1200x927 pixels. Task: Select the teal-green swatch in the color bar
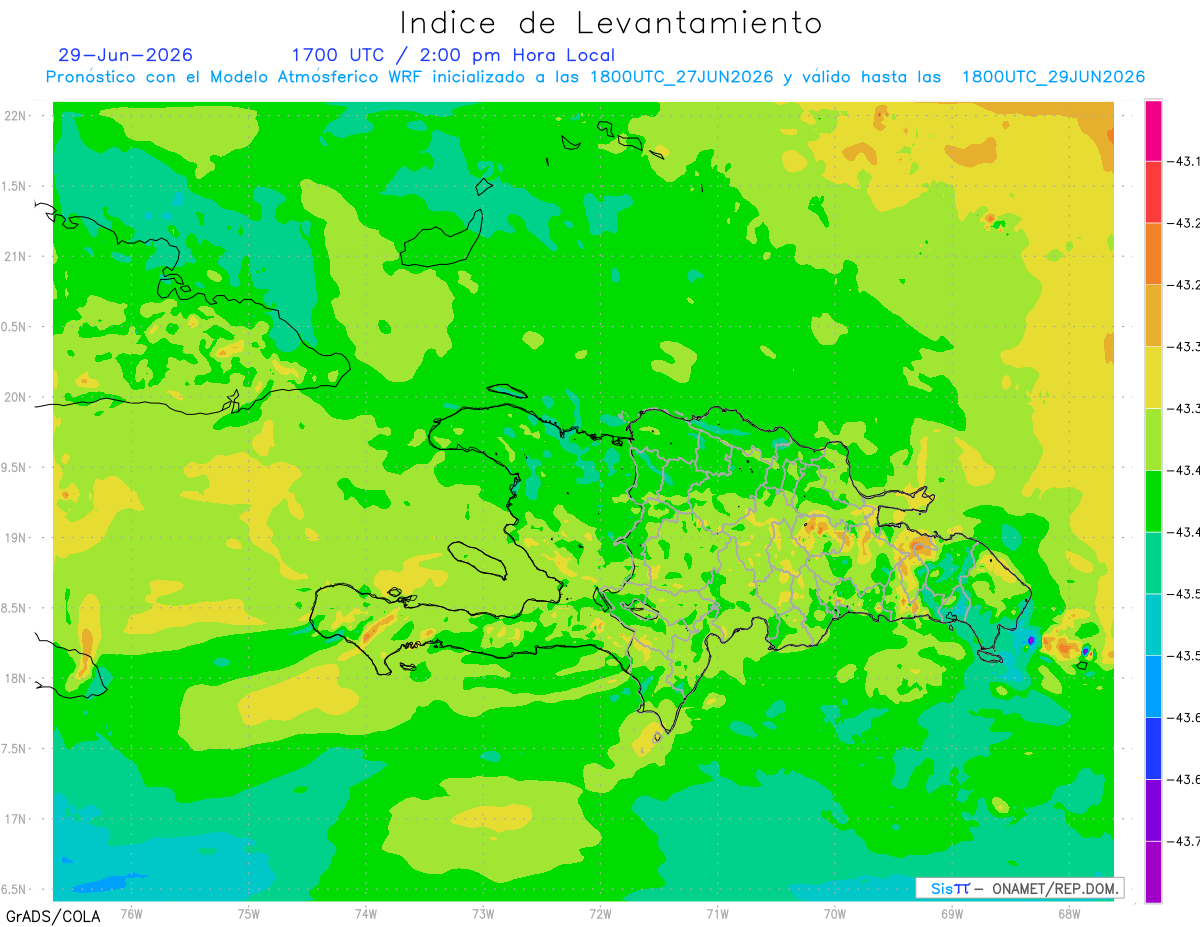(x=1153, y=563)
